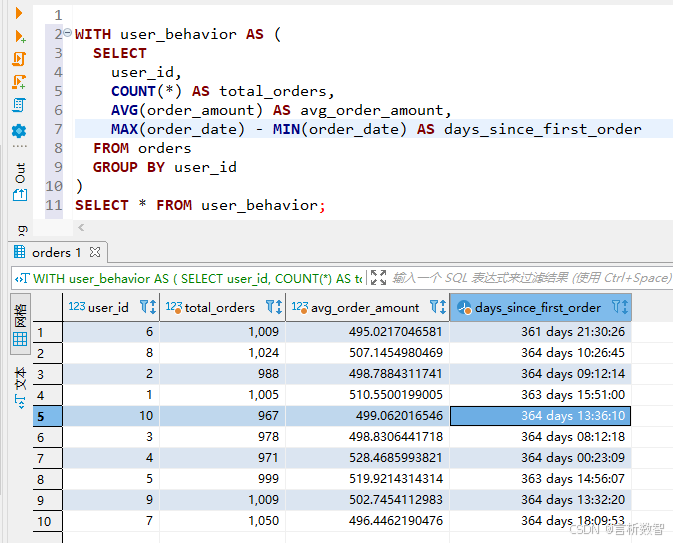Screen dimensions: 673x543
Task: Click line number 11 in the gutter
Action: point(54,205)
